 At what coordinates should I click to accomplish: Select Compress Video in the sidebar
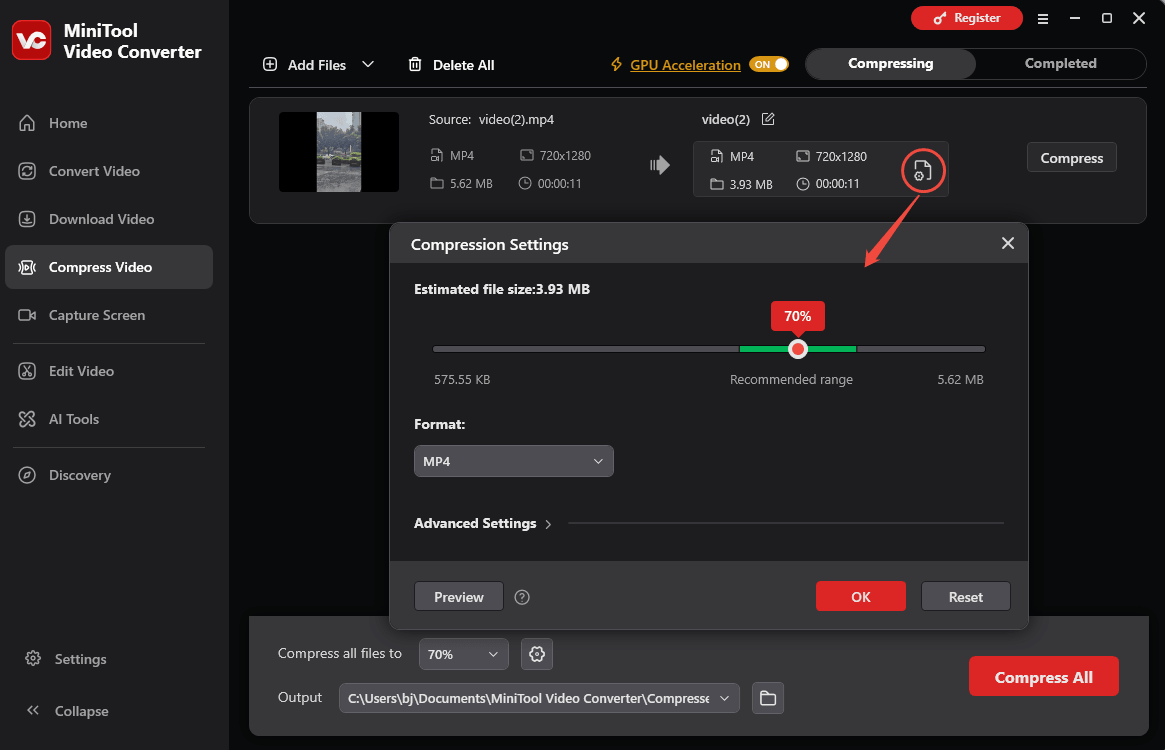(x=108, y=267)
